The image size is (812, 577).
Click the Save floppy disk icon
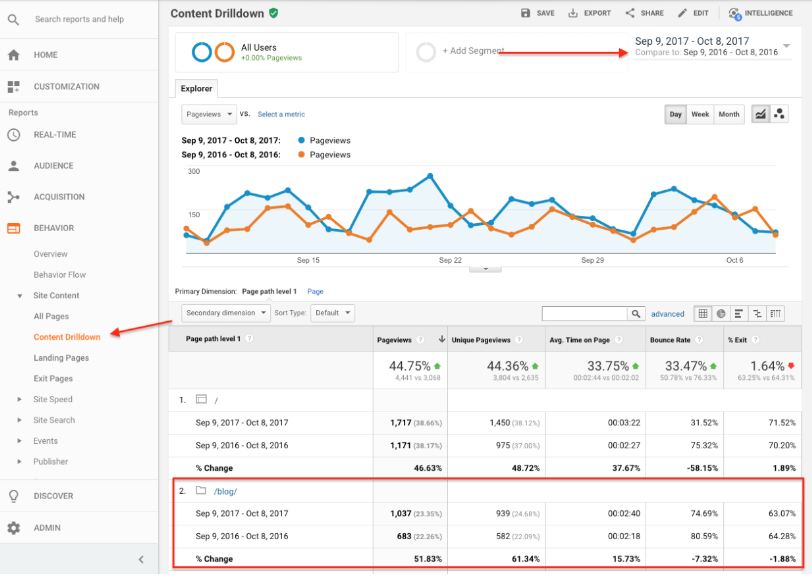point(526,13)
